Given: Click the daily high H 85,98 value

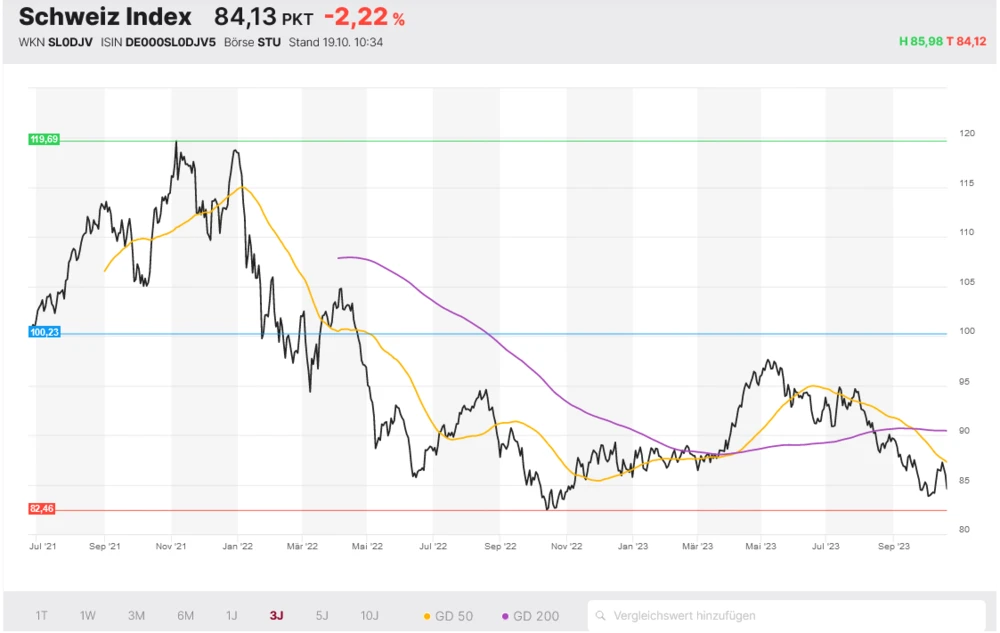Looking at the screenshot, I should (920, 41).
